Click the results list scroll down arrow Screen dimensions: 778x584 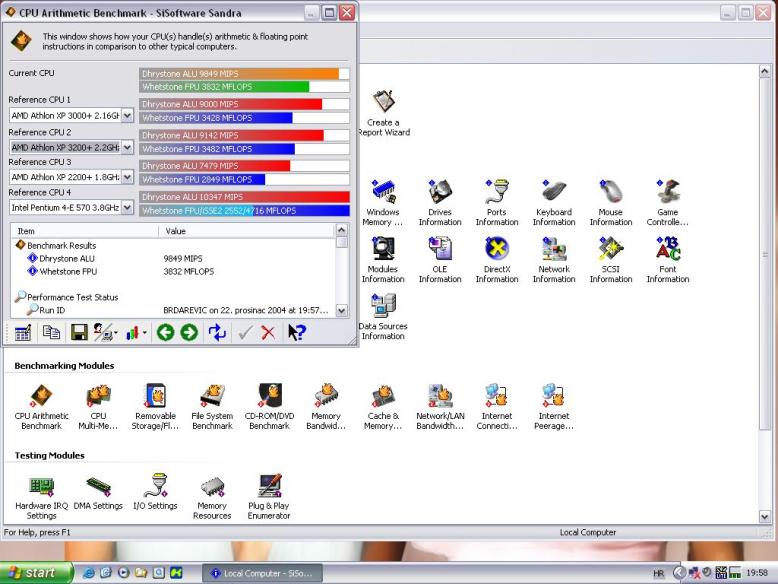pos(341,311)
